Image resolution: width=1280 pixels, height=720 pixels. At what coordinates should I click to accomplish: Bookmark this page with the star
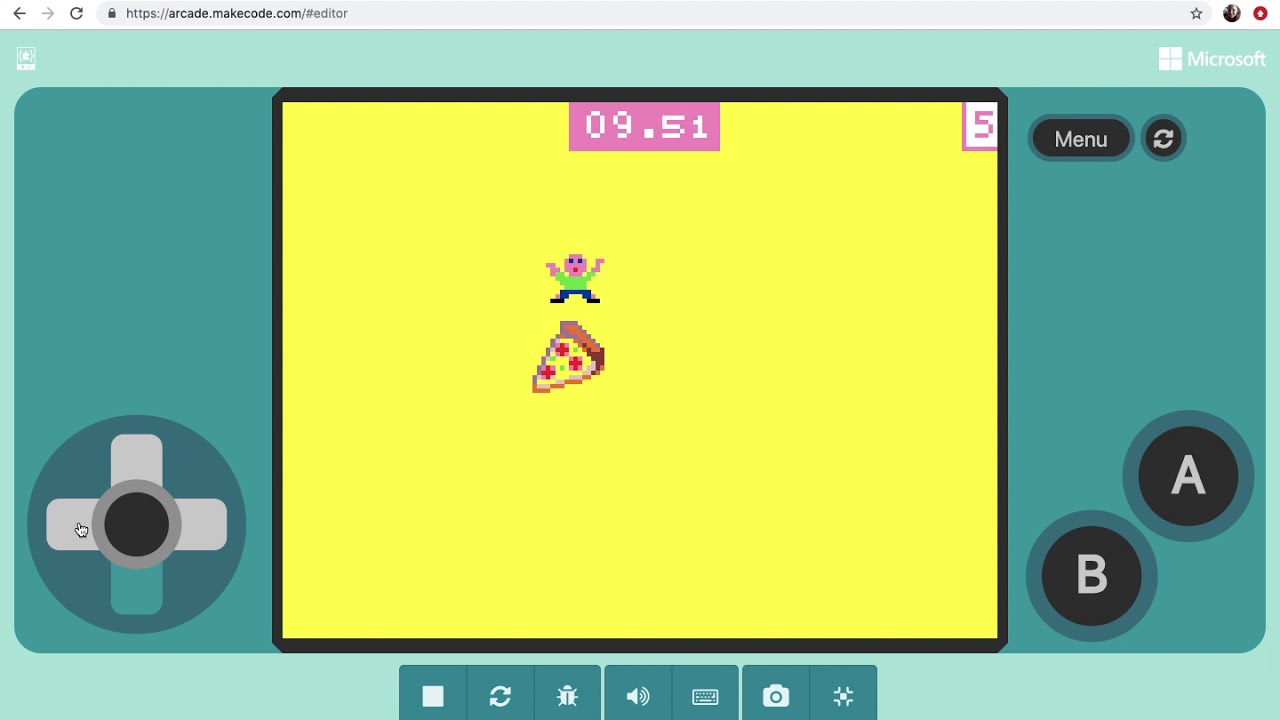(1196, 13)
